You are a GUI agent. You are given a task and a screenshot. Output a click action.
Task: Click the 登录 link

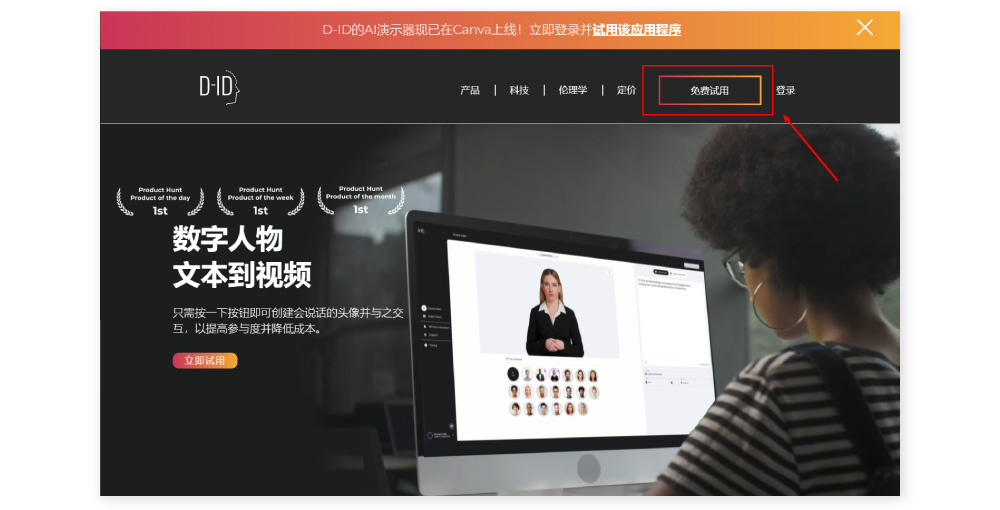pos(786,91)
